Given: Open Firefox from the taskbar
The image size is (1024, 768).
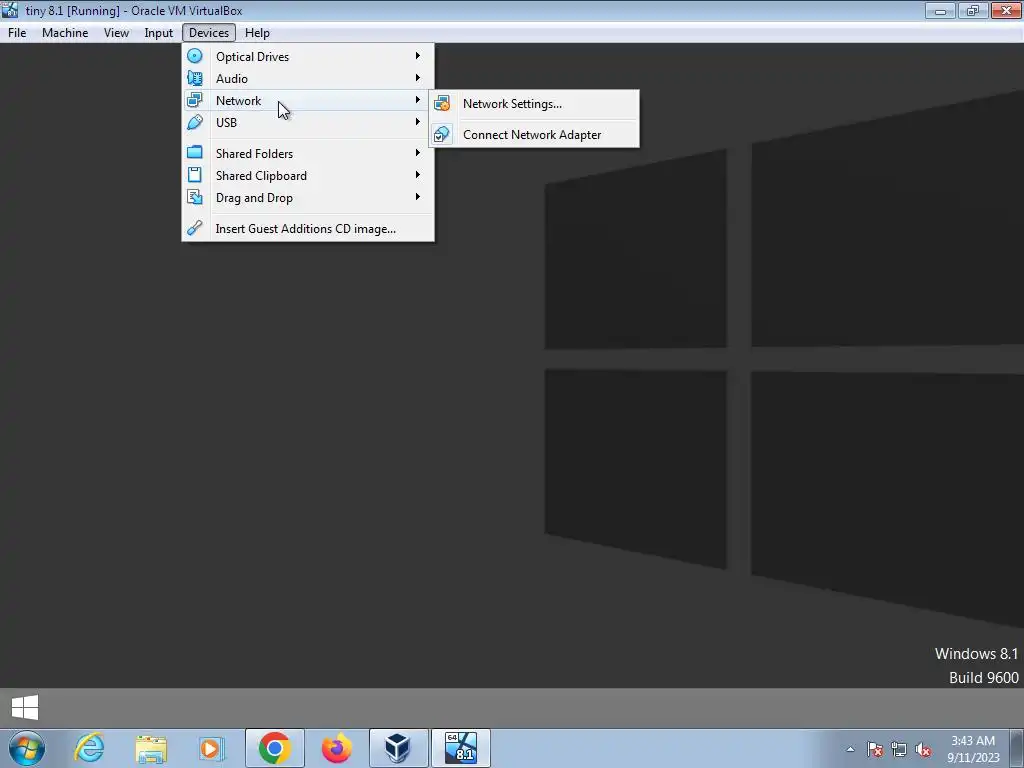Looking at the screenshot, I should (336, 748).
